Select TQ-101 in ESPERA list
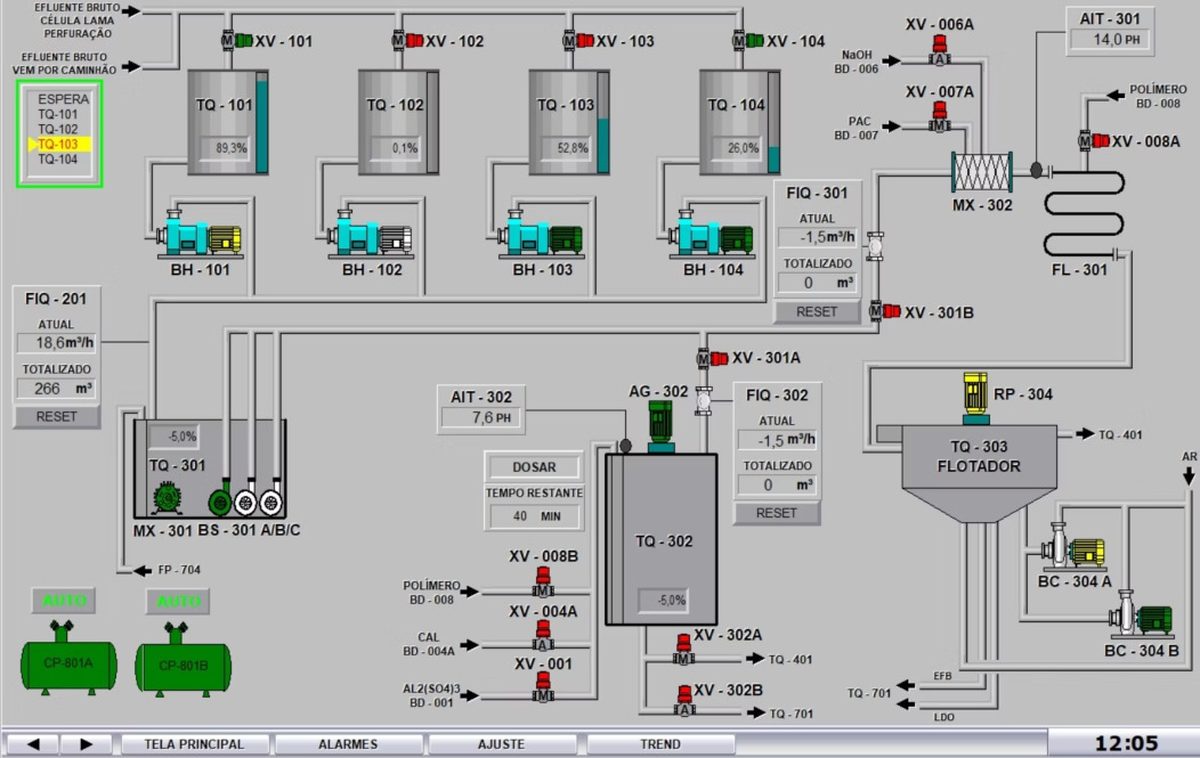This screenshot has width=1200, height=758. click(x=58, y=114)
